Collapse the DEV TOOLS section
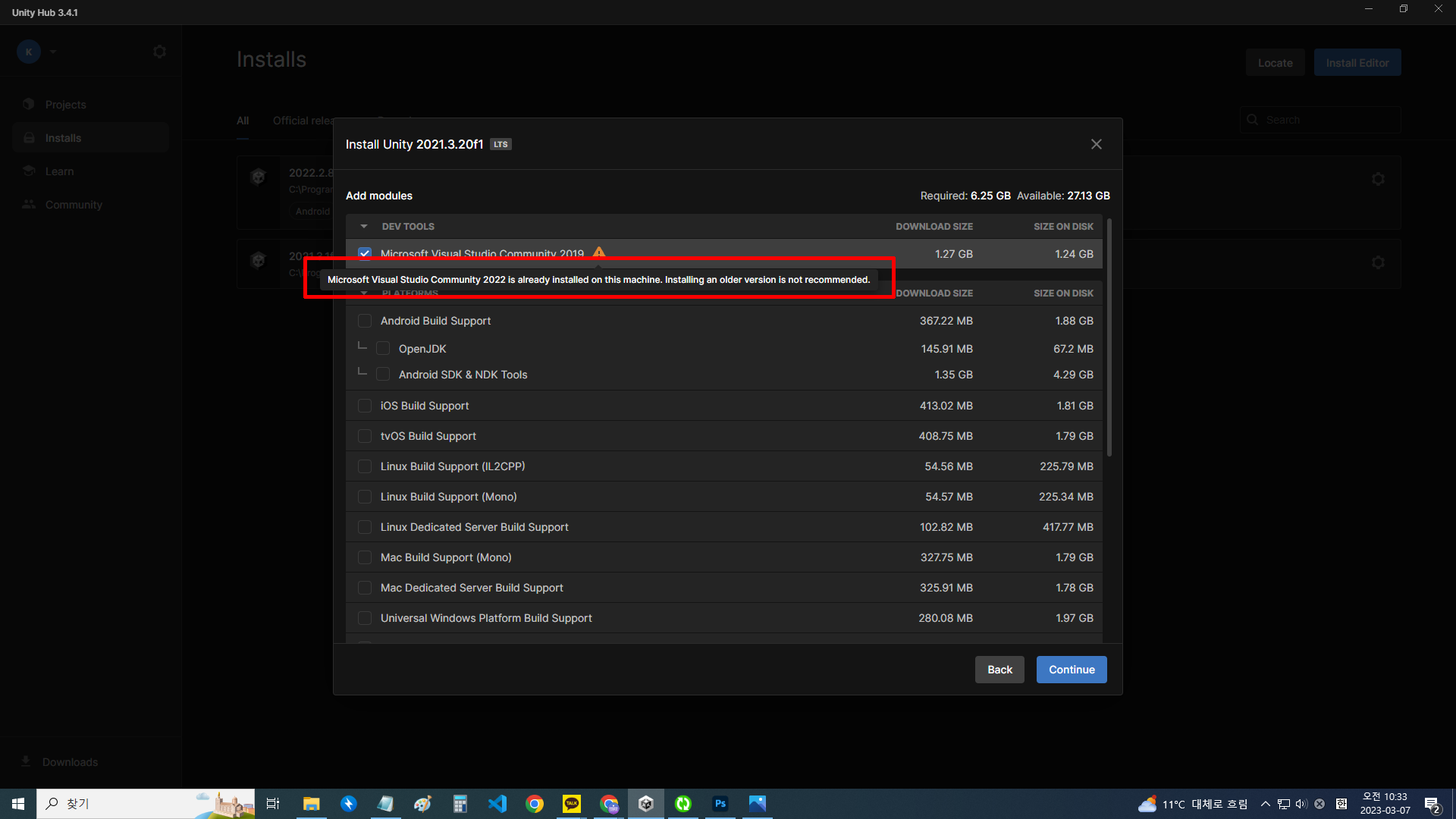The image size is (1456, 819). [364, 227]
